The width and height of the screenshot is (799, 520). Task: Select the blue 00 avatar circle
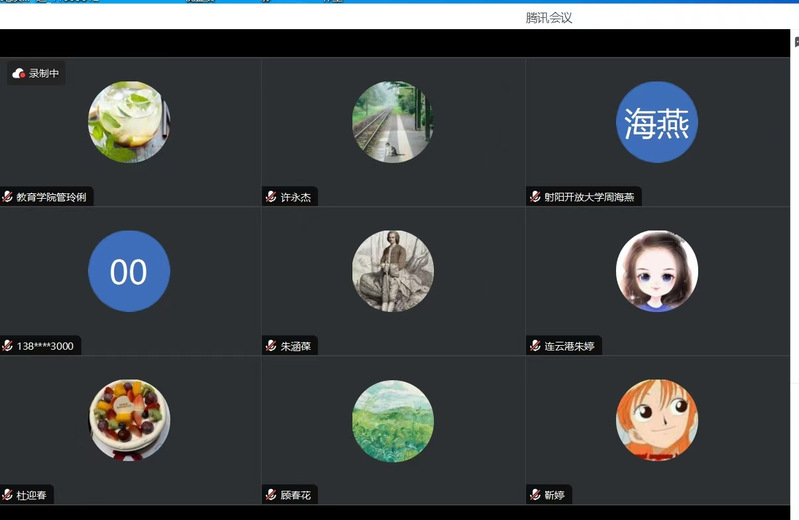point(129,271)
